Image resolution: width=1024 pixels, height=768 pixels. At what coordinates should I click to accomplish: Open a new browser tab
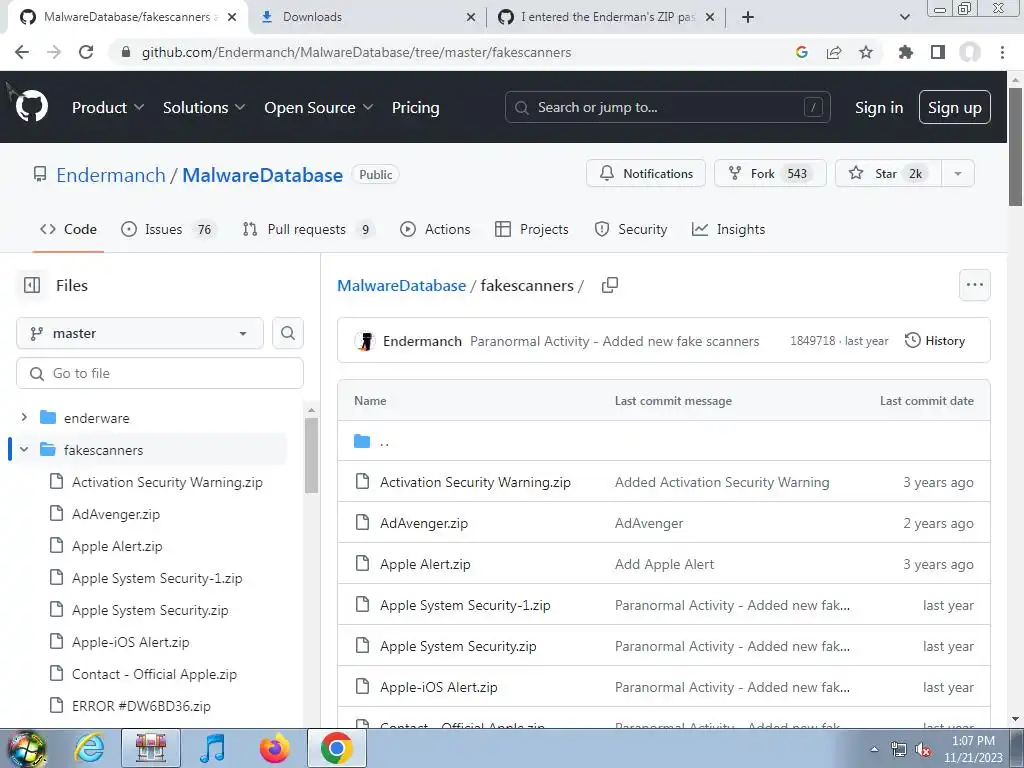(748, 17)
